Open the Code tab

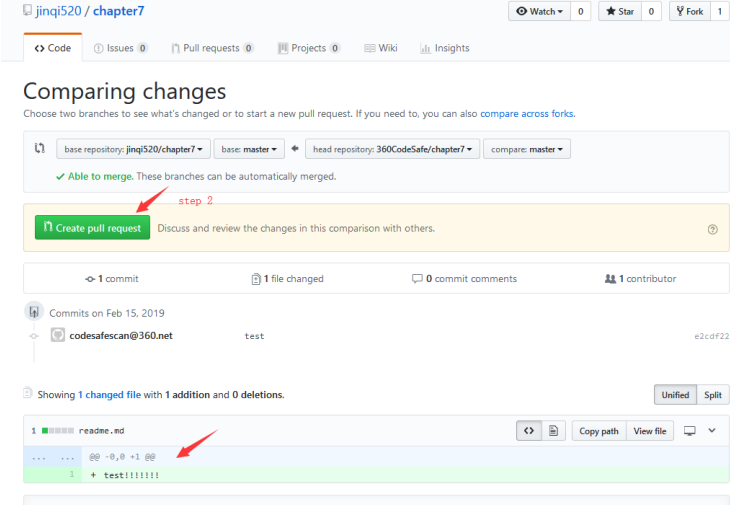53,48
